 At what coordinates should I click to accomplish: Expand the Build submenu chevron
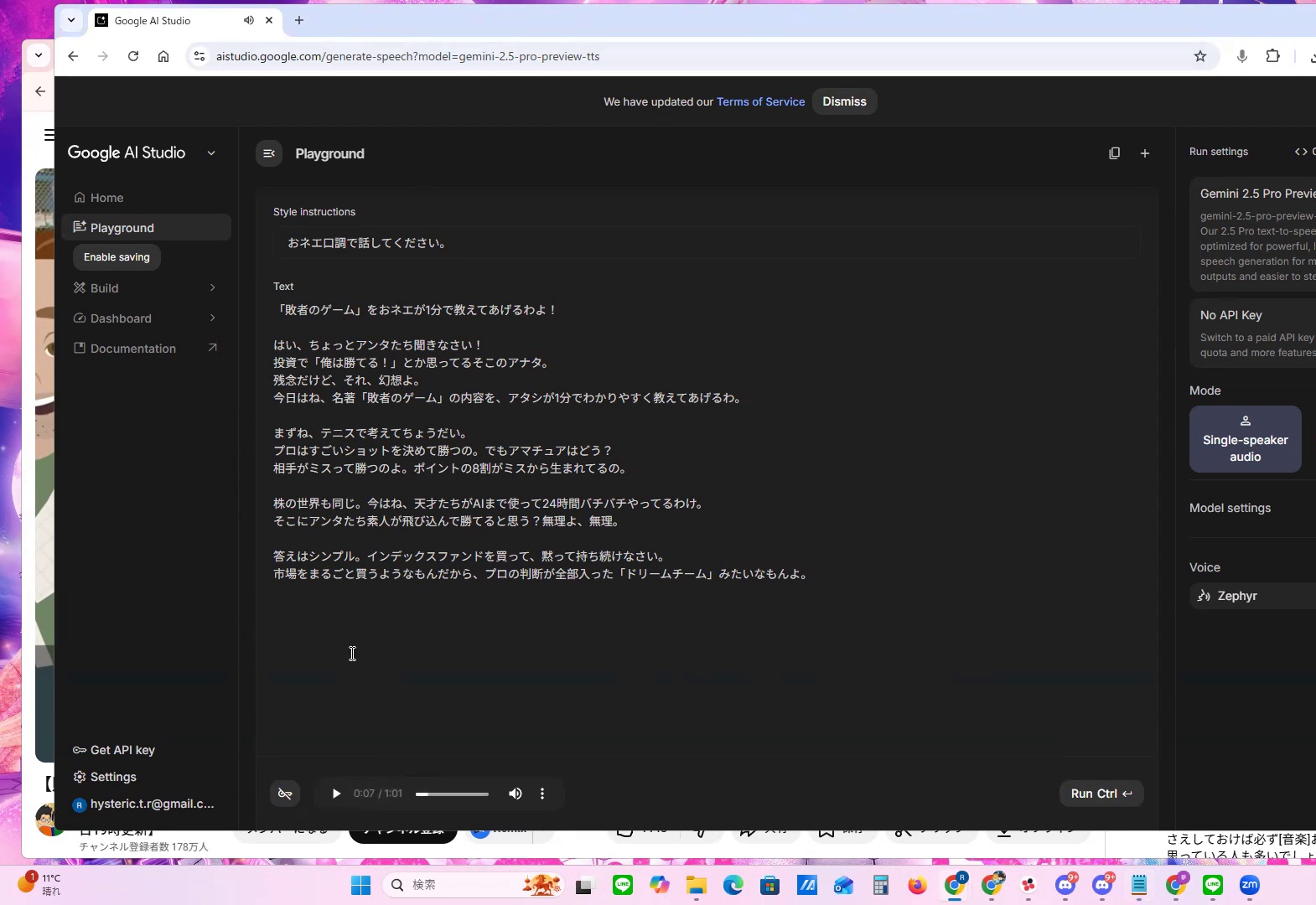pos(213,287)
